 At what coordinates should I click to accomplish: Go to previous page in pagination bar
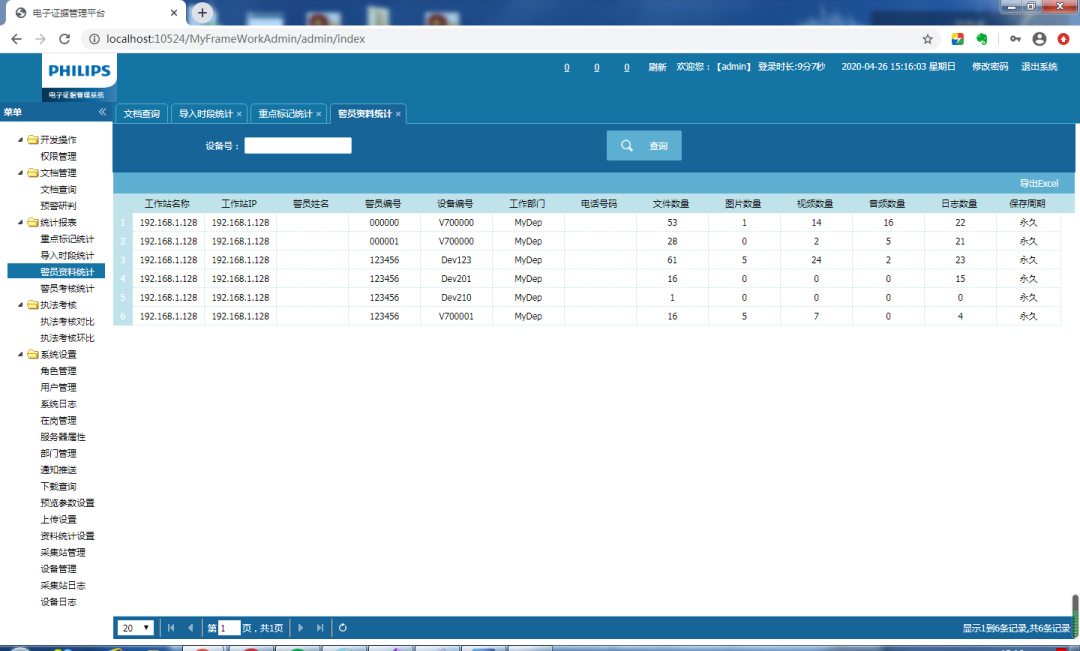tap(190, 628)
